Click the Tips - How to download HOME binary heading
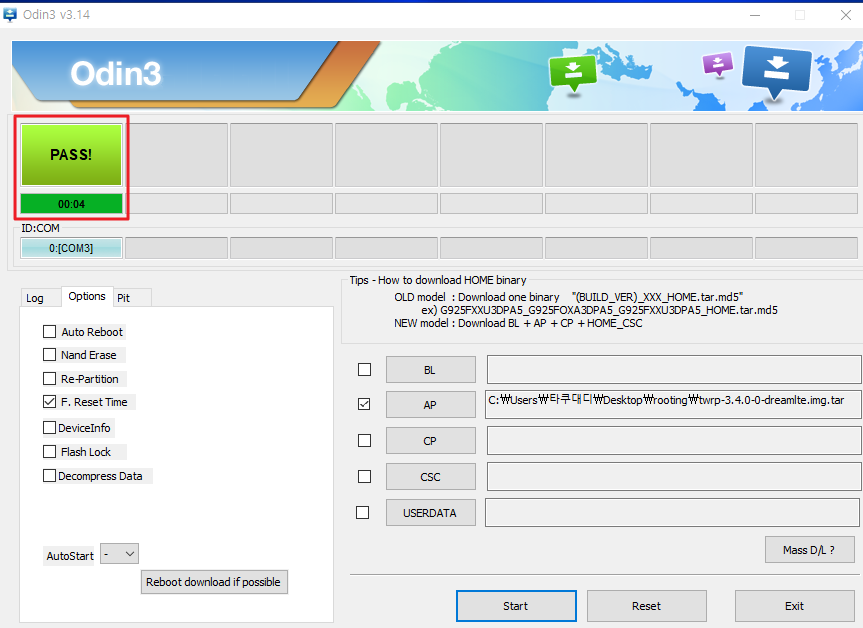The width and height of the screenshot is (863, 628). pyautogui.click(x=438, y=280)
